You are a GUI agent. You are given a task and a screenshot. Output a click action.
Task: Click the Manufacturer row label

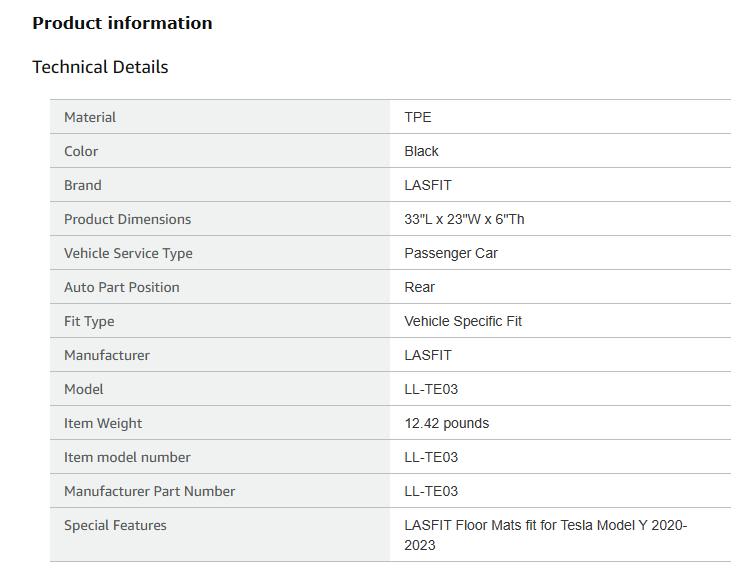(x=107, y=355)
